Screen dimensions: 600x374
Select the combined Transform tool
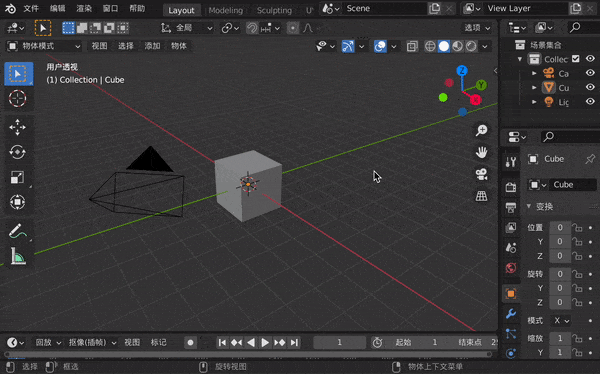point(18,202)
